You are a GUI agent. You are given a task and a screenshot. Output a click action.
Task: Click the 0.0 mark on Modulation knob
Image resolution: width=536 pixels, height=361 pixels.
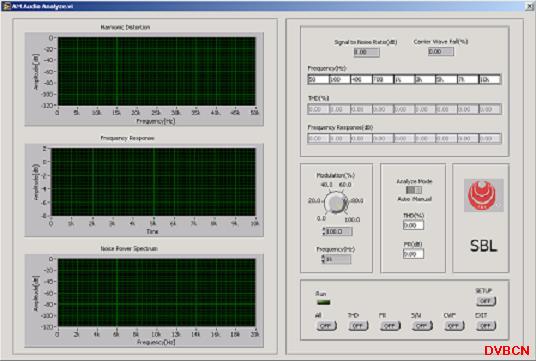[321, 218]
